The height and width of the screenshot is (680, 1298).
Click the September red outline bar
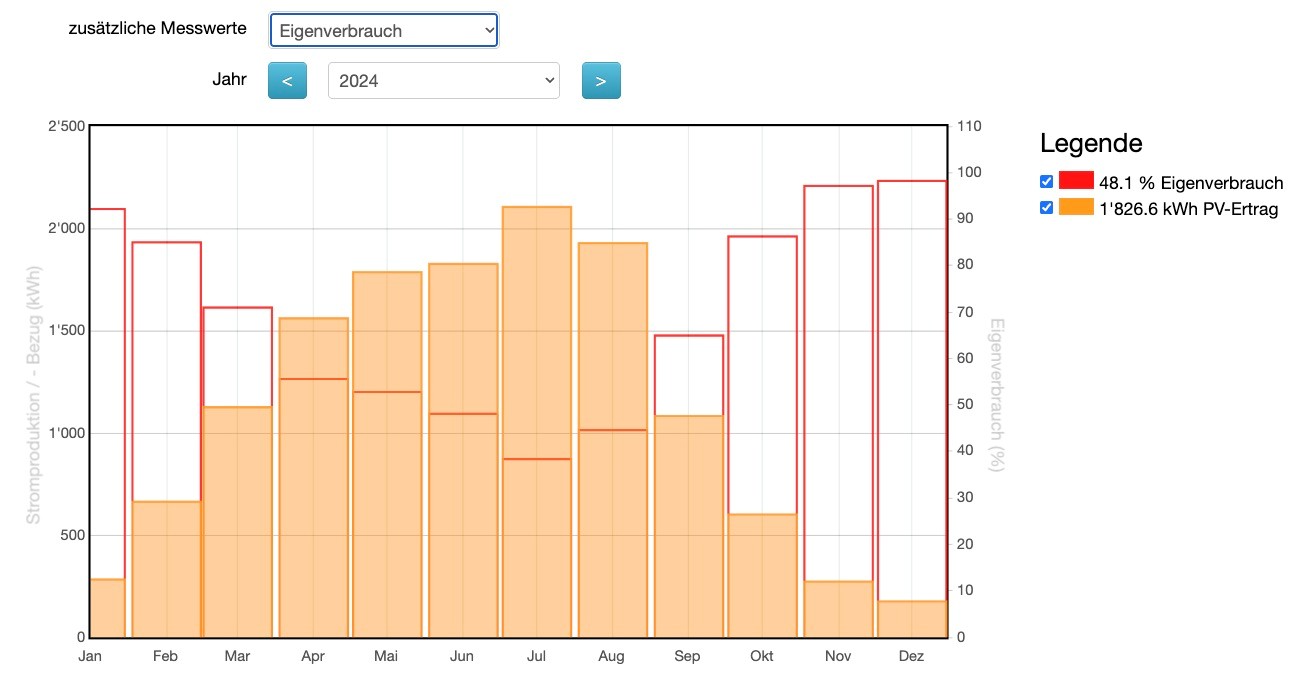click(688, 375)
